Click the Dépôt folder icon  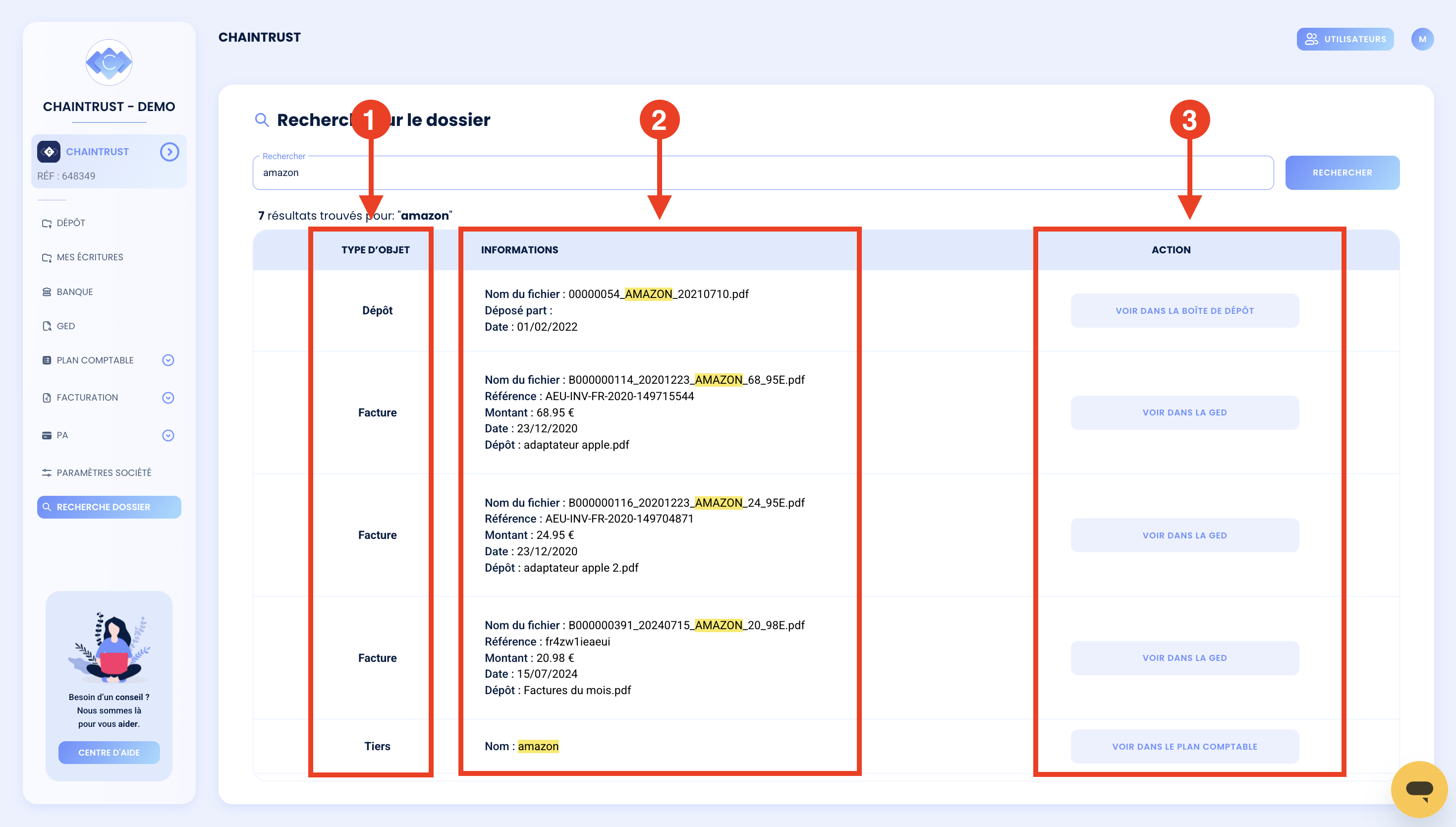click(x=47, y=223)
